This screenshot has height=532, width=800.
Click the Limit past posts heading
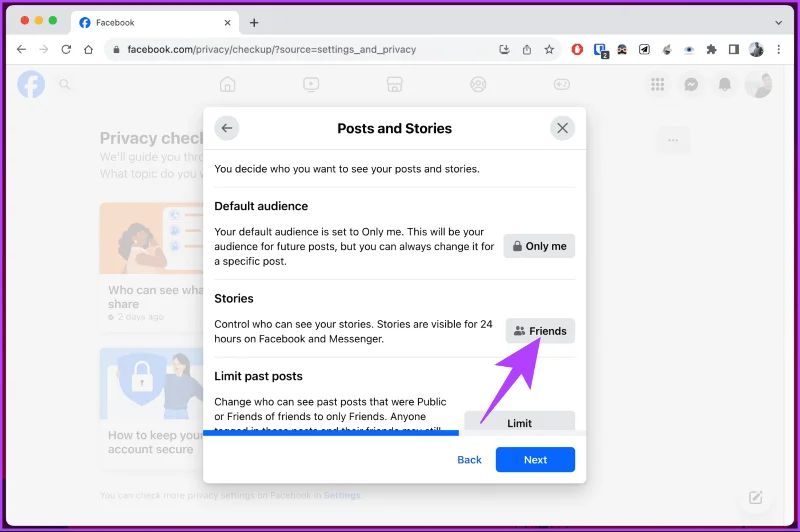(258, 376)
